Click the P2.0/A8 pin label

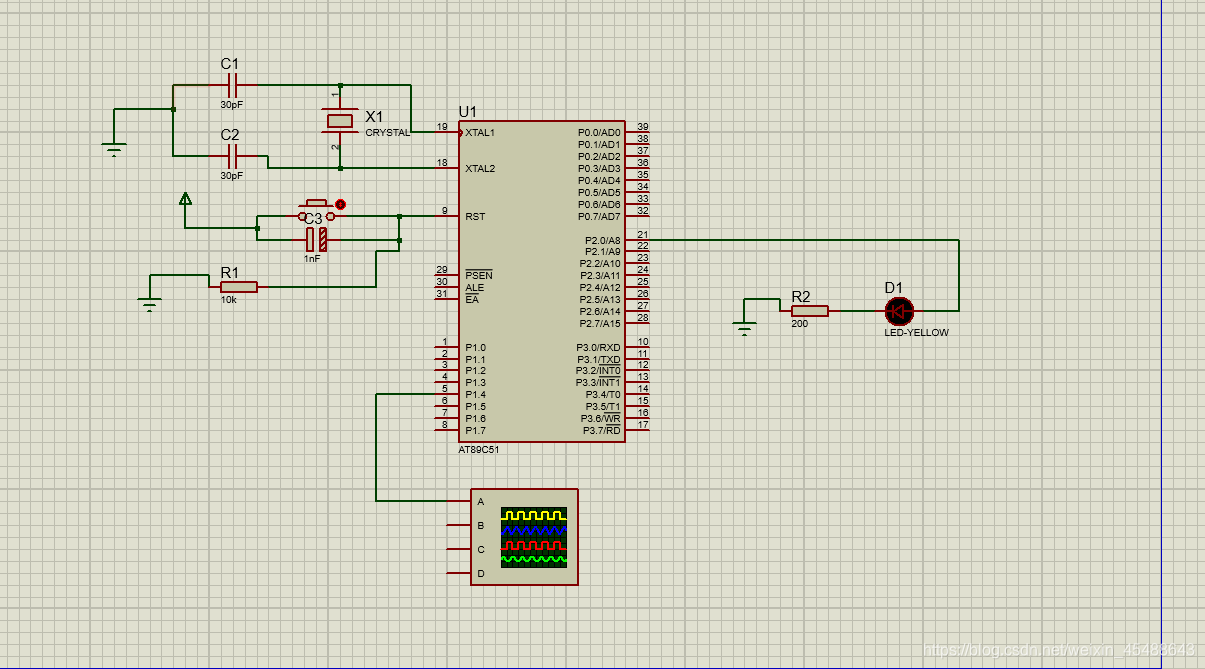click(x=602, y=240)
